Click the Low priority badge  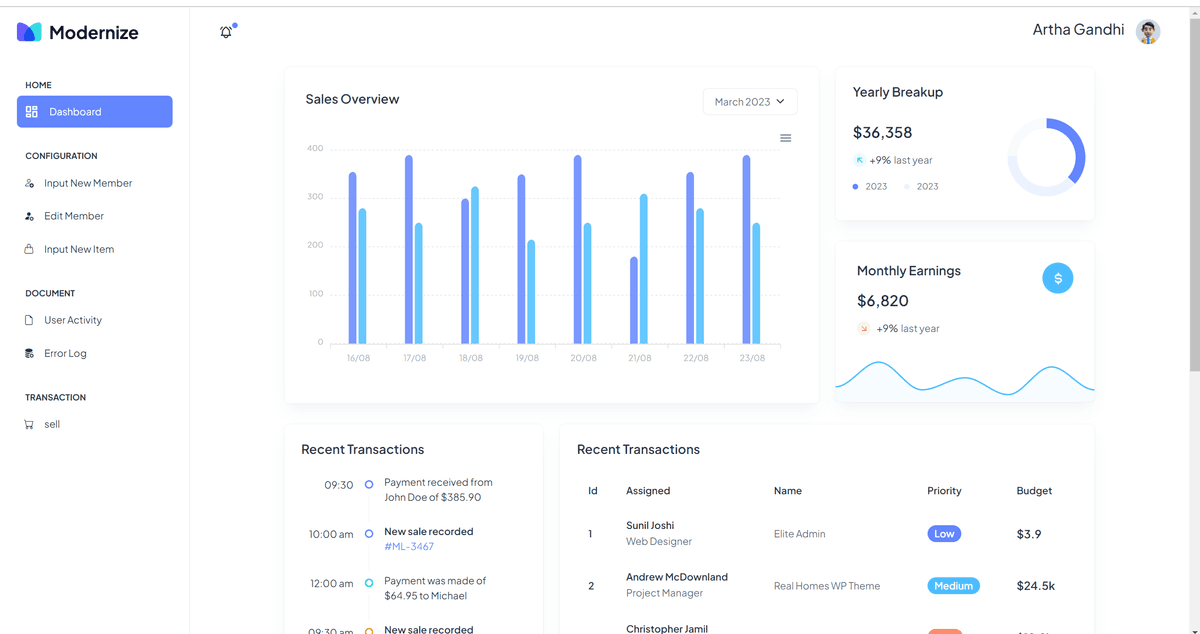(x=944, y=534)
